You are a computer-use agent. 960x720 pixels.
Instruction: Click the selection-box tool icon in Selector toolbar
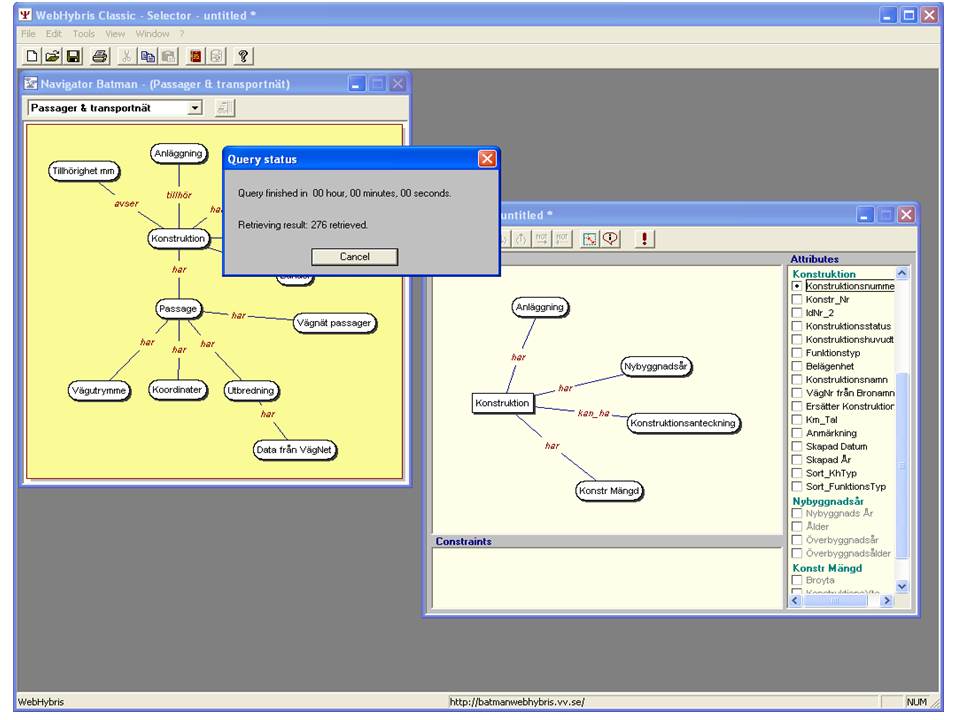point(590,239)
